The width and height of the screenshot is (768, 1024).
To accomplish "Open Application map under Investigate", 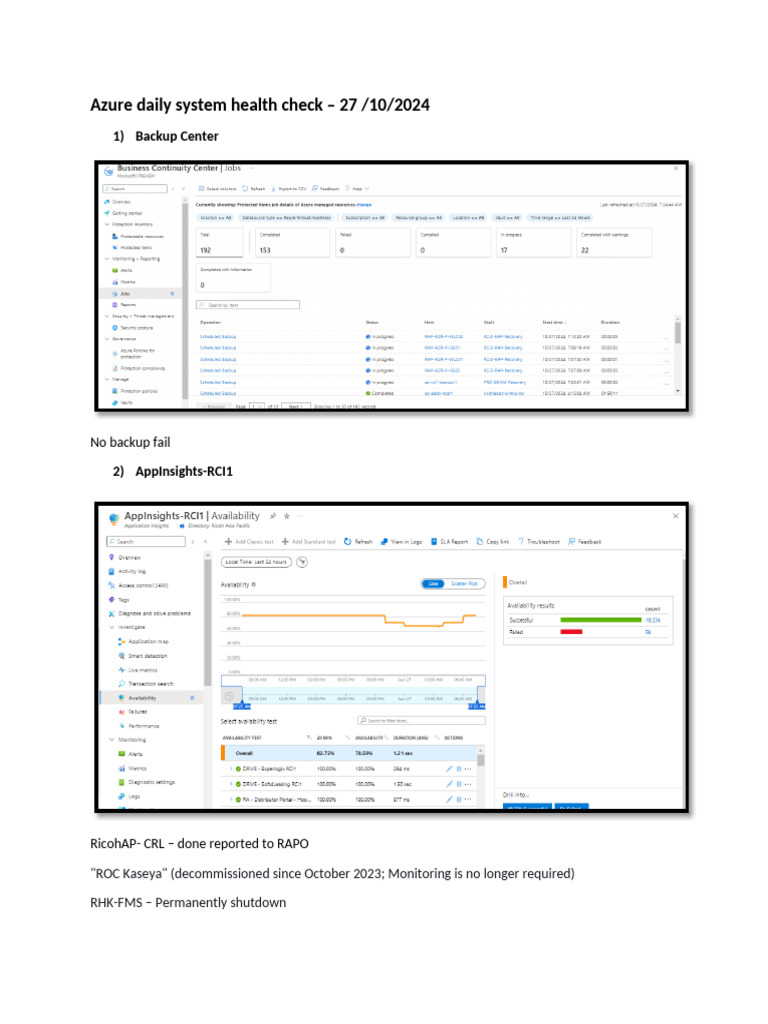I will point(148,642).
